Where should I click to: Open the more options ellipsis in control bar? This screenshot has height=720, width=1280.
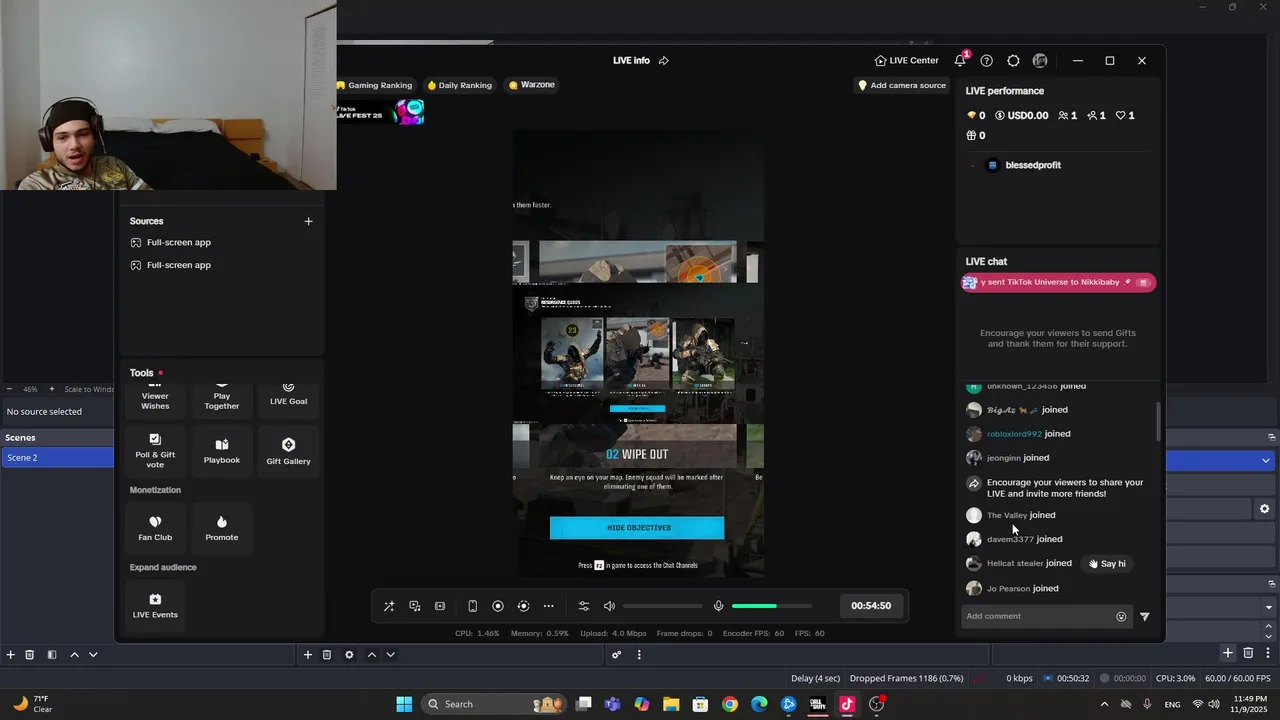tap(548, 606)
